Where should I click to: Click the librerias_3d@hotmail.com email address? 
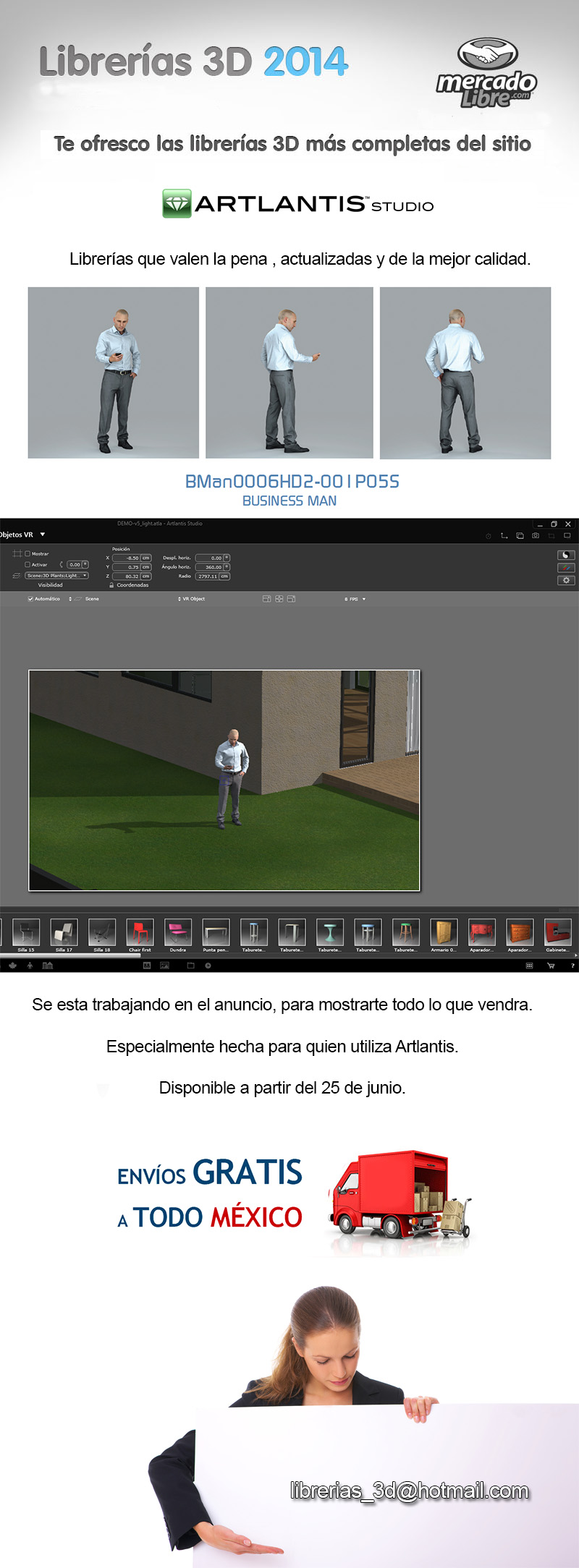coord(410,1491)
